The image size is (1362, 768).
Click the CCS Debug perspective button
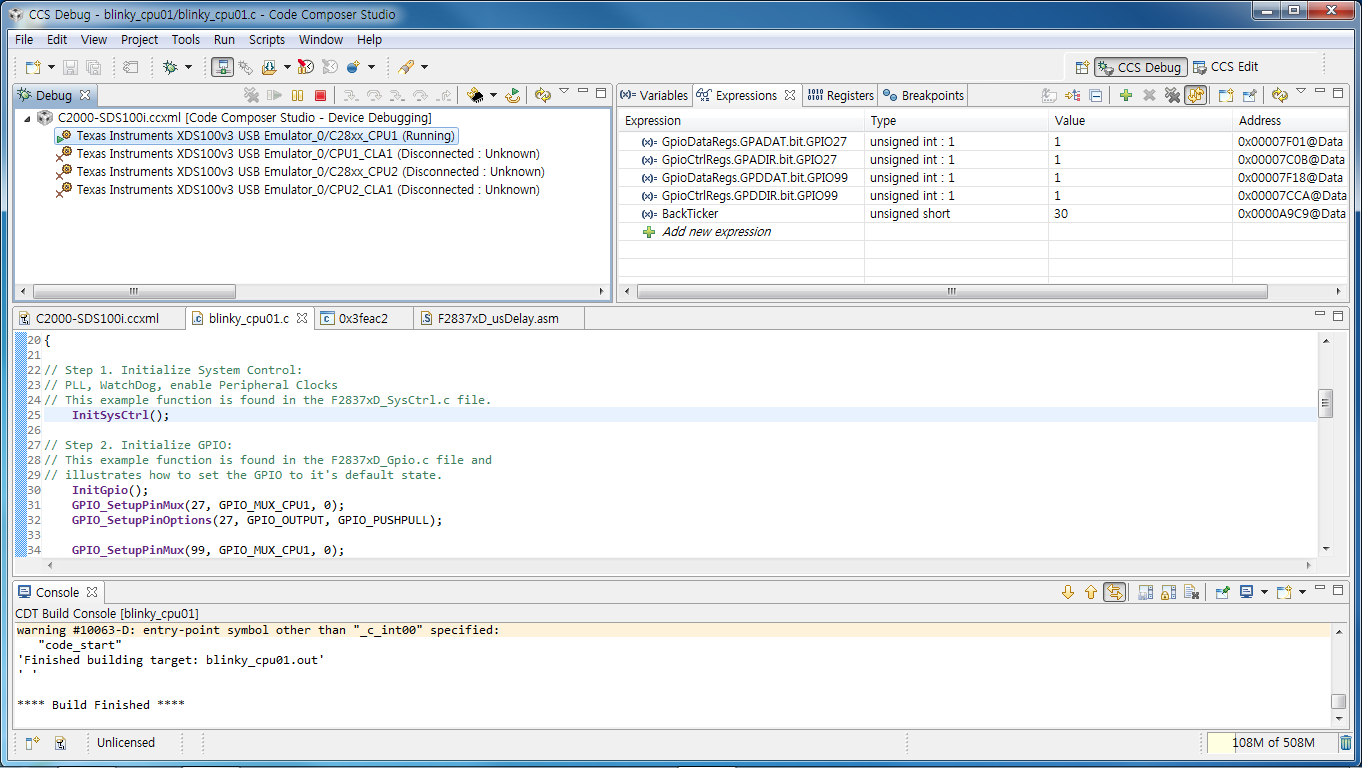pos(1141,67)
